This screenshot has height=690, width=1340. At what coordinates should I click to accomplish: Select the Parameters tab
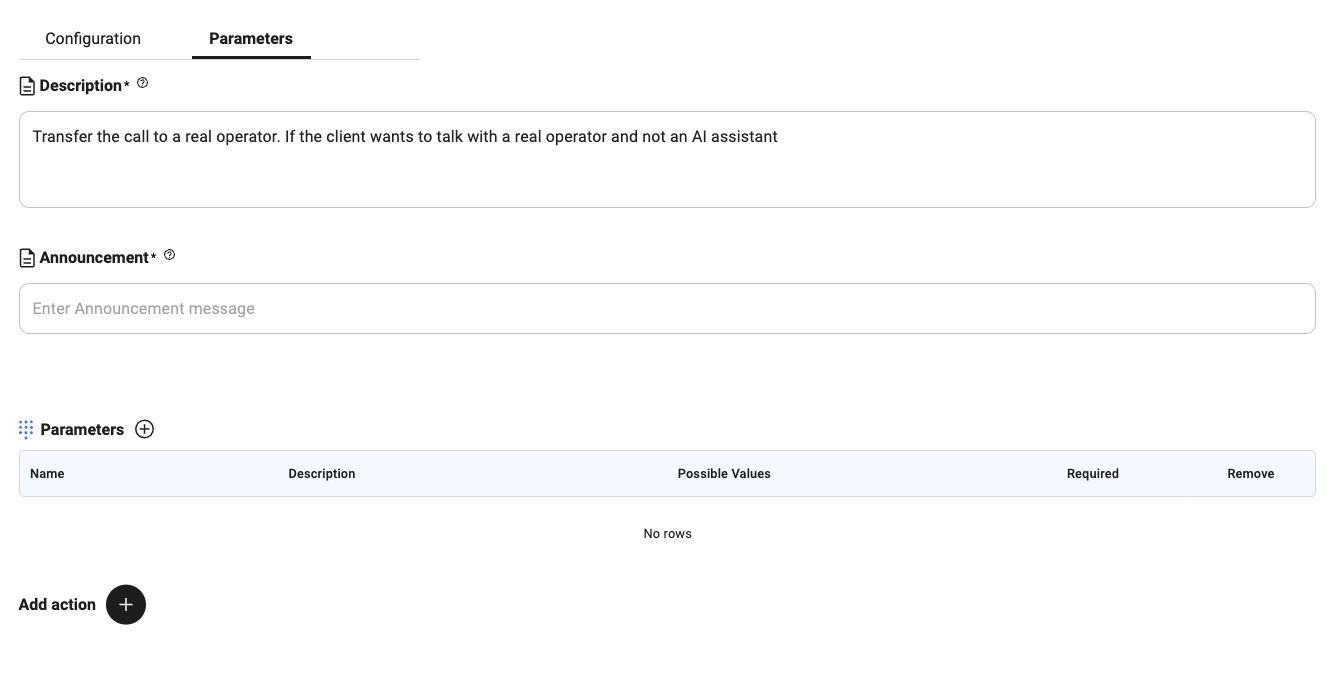[x=250, y=39]
